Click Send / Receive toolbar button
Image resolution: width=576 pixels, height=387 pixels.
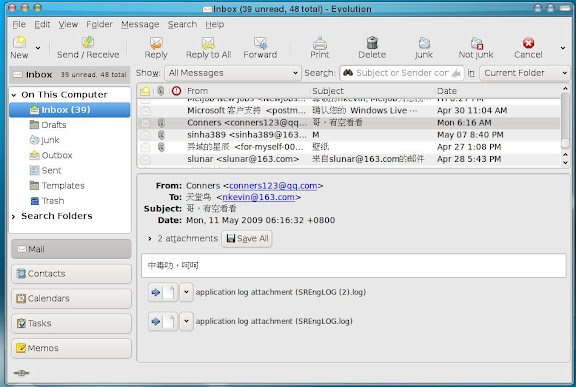(88, 48)
